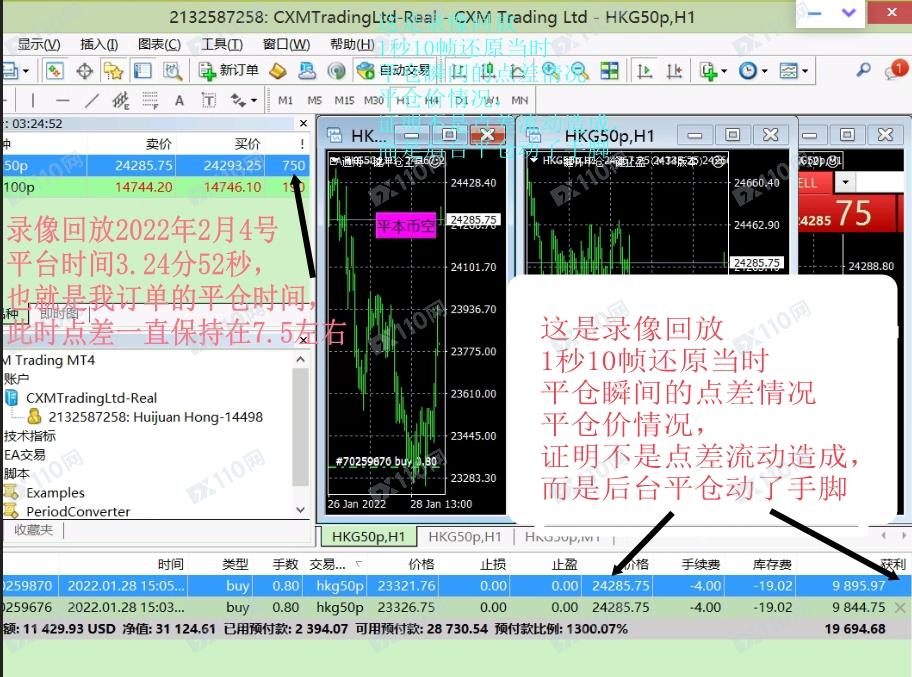912x677 pixels.
Task: Switch to the M15 timeframe
Action: [x=344, y=101]
